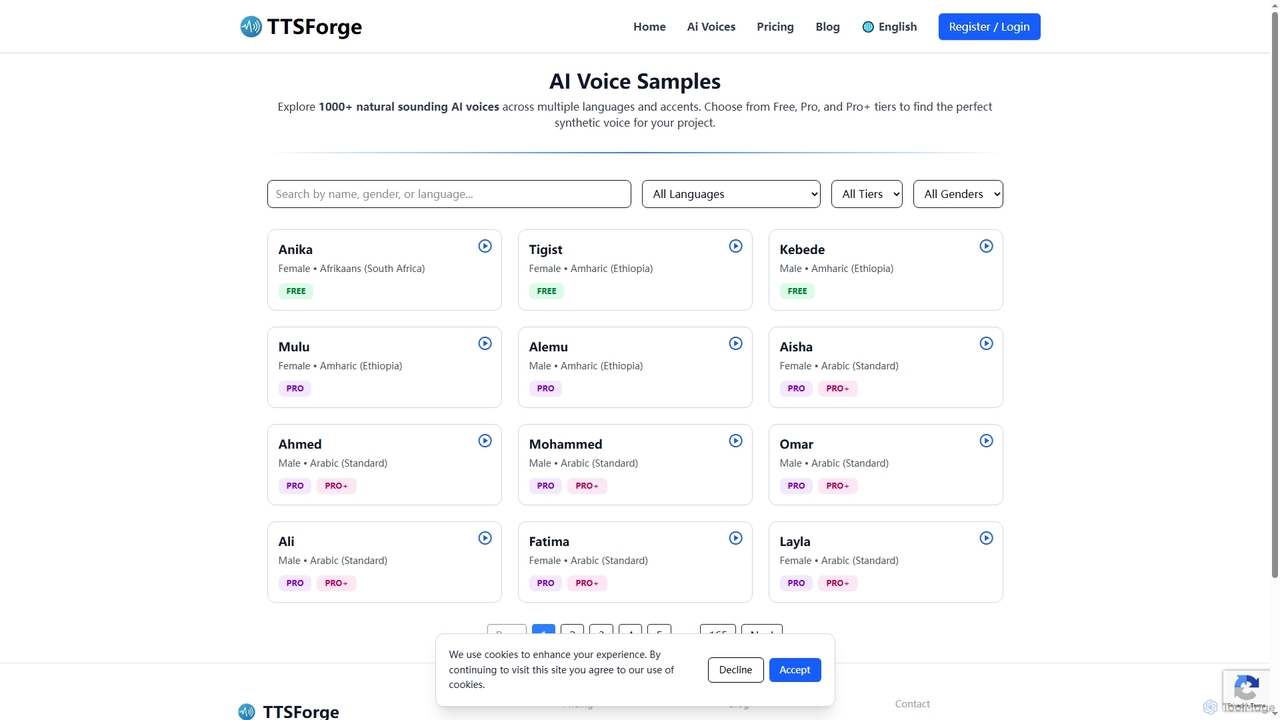Play the Ahmed voice sample

coord(485,440)
